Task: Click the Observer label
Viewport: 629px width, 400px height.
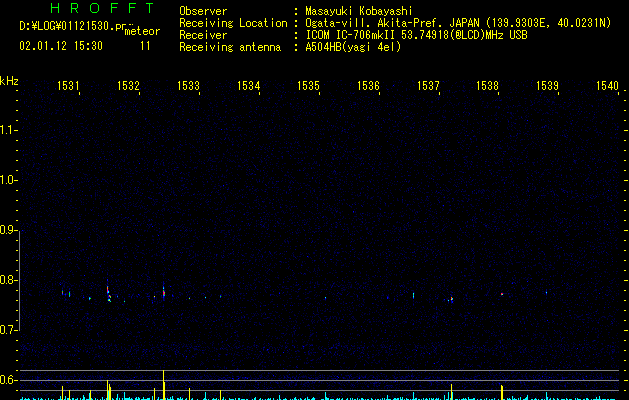Action: point(203,11)
